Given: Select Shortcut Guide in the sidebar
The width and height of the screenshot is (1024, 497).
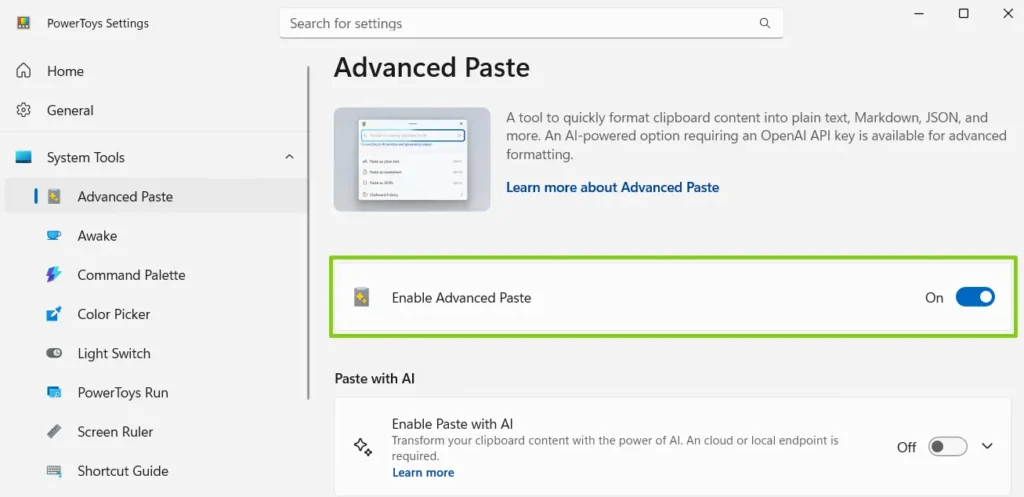Looking at the screenshot, I should 154,471.
